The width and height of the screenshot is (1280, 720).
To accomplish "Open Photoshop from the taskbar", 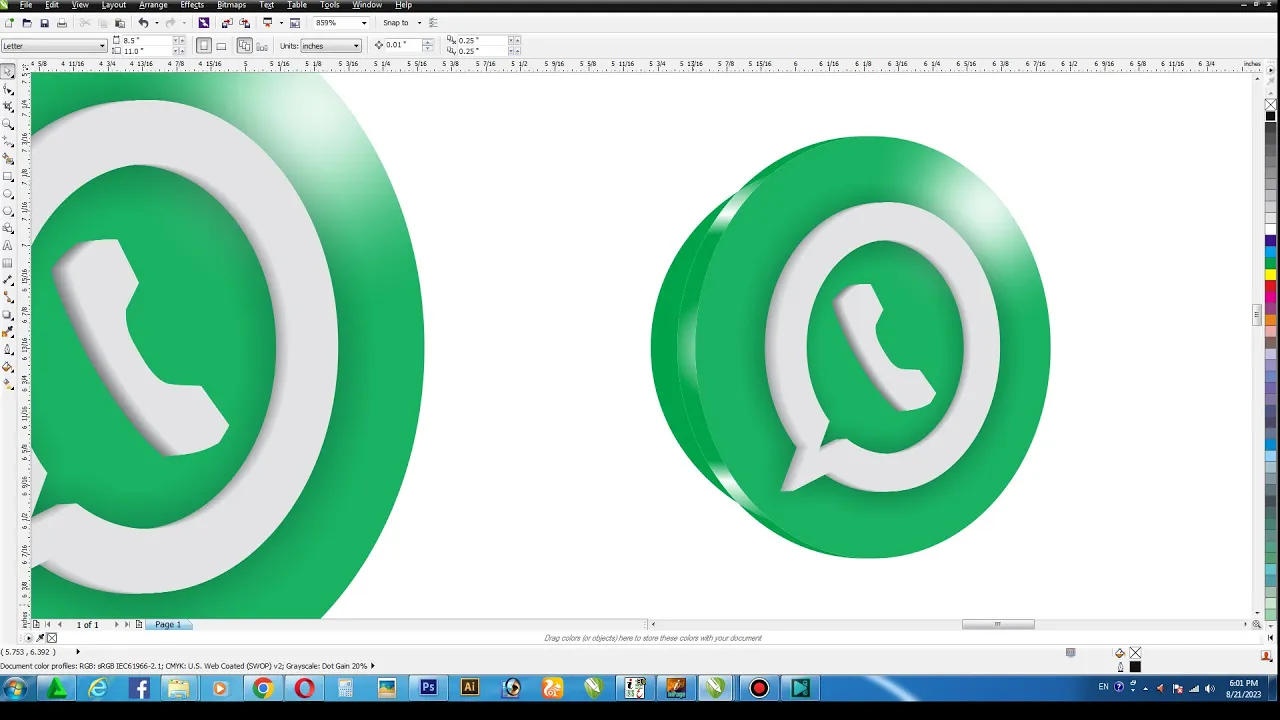I will click(428, 688).
